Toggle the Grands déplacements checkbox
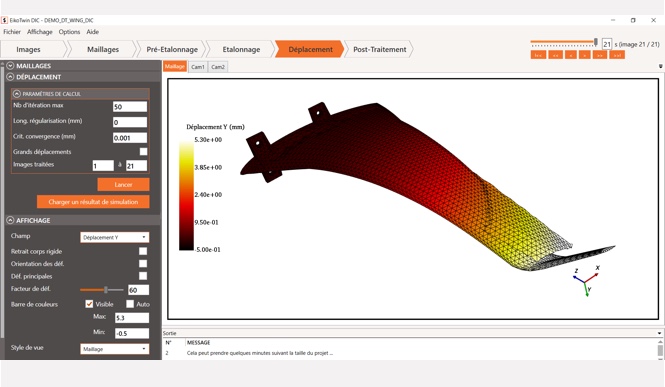This screenshot has width=665, height=387. pos(143,151)
